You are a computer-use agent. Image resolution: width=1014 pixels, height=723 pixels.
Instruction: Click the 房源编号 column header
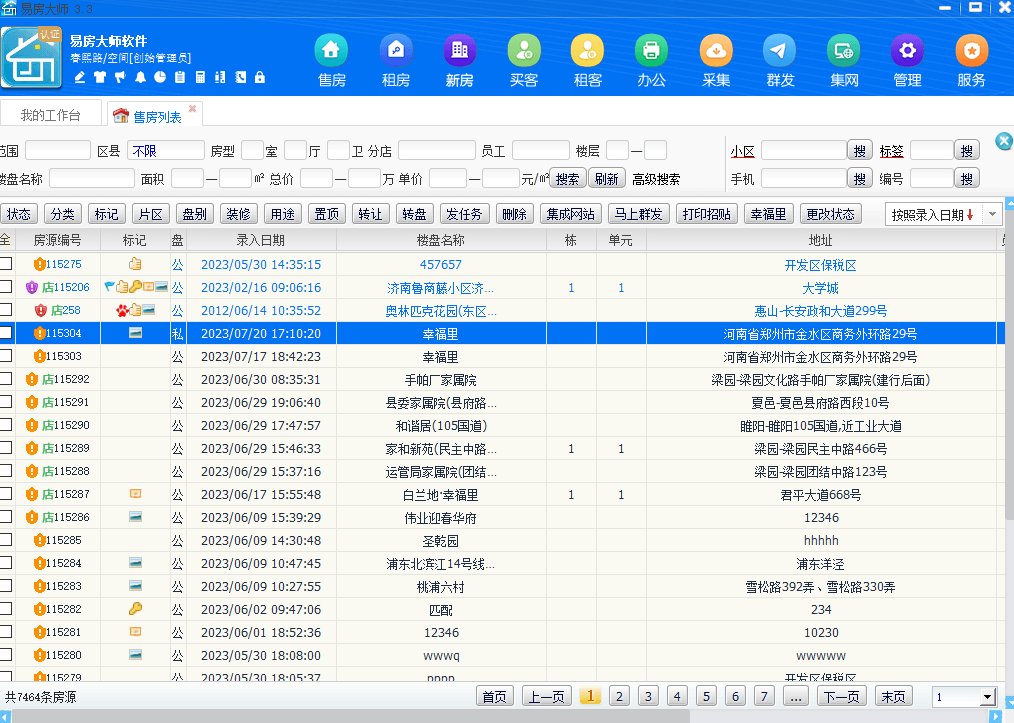tap(58, 240)
